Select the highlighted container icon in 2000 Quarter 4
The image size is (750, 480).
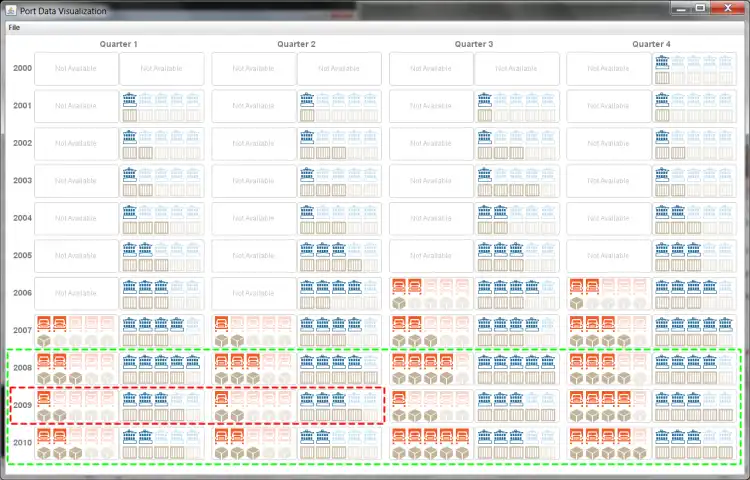click(x=662, y=77)
